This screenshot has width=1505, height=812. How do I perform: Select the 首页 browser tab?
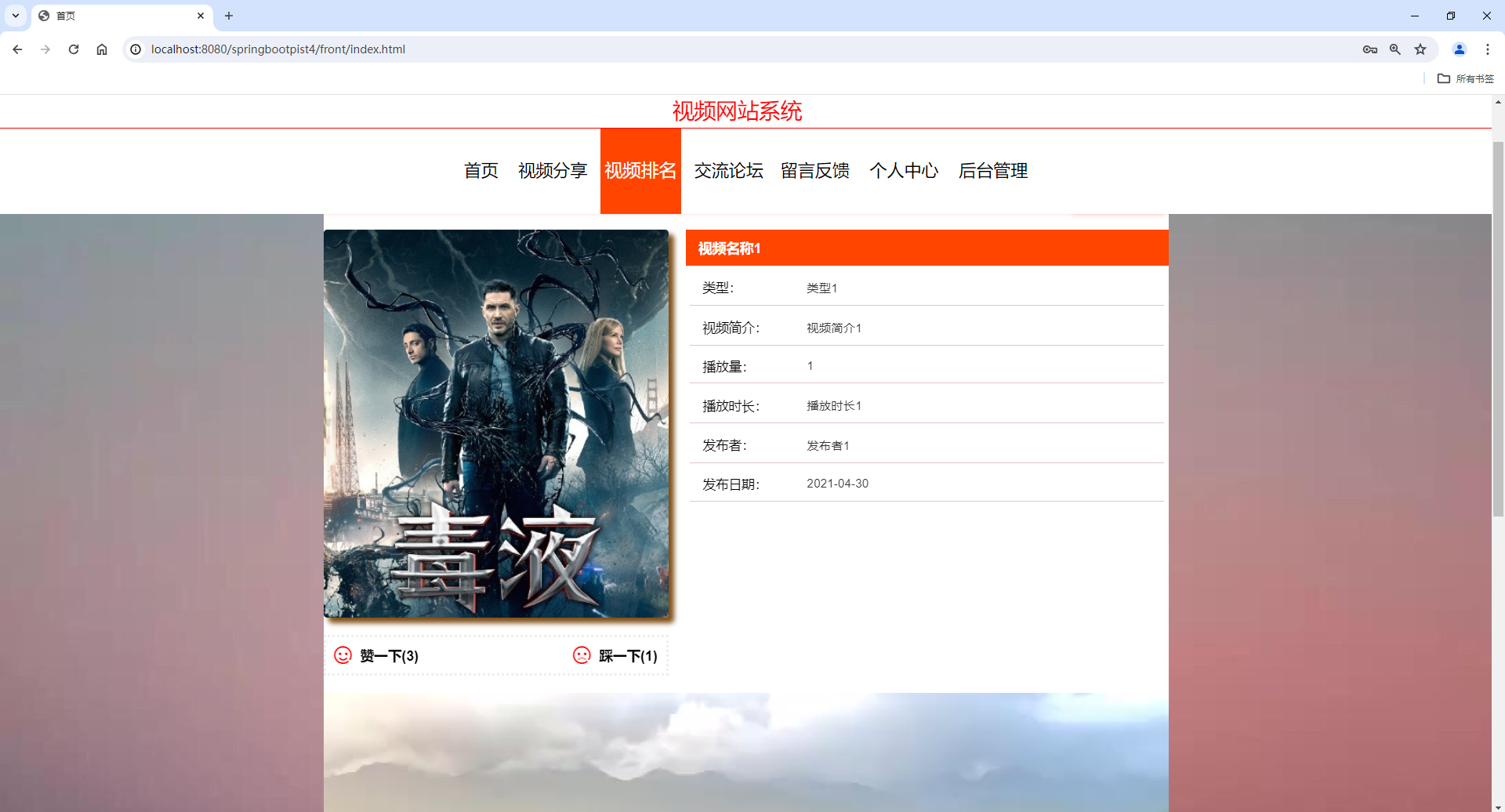point(122,16)
